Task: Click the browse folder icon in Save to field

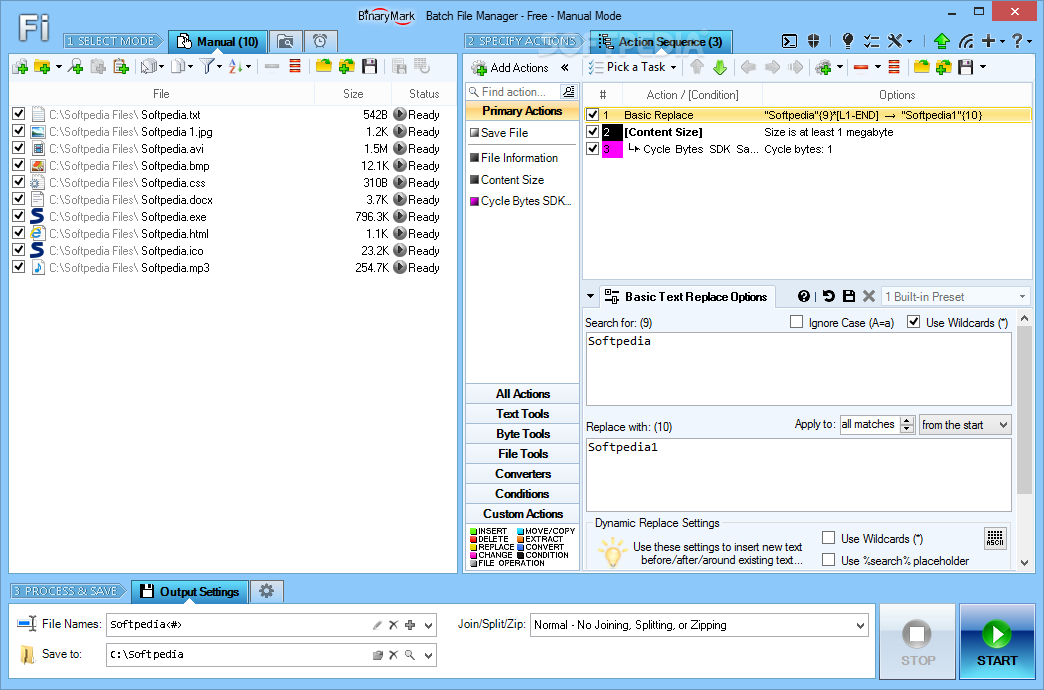Action: 378,655
